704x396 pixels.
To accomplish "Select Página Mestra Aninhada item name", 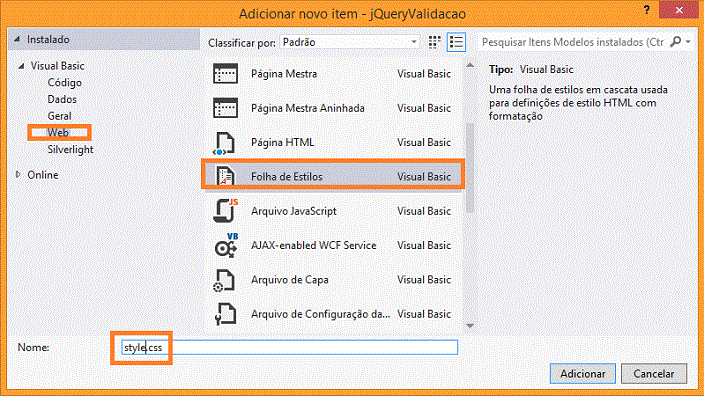I will pyautogui.click(x=308, y=108).
